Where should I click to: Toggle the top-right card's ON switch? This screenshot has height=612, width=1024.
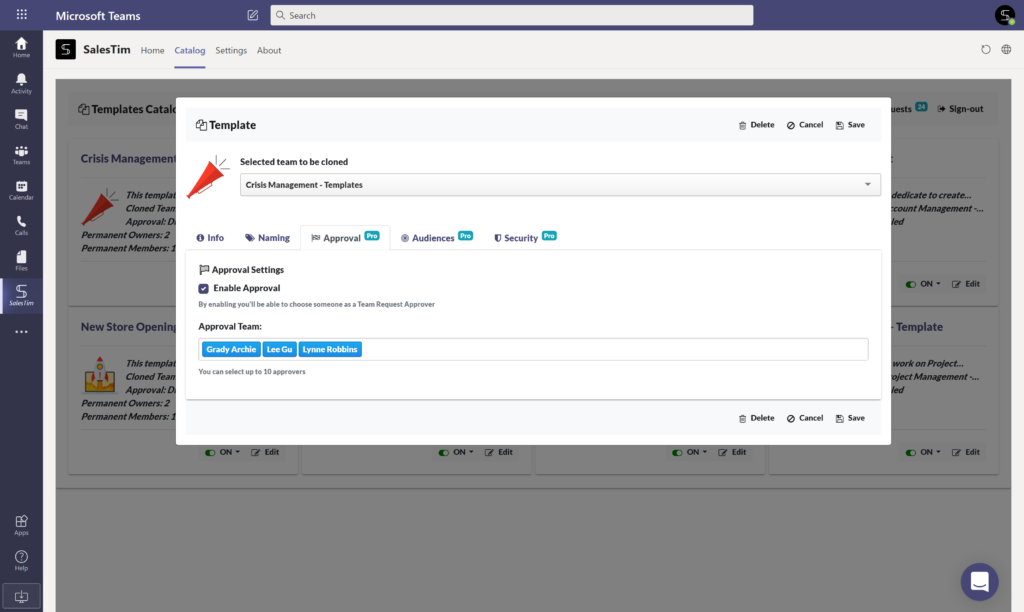(x=910, y=284)
